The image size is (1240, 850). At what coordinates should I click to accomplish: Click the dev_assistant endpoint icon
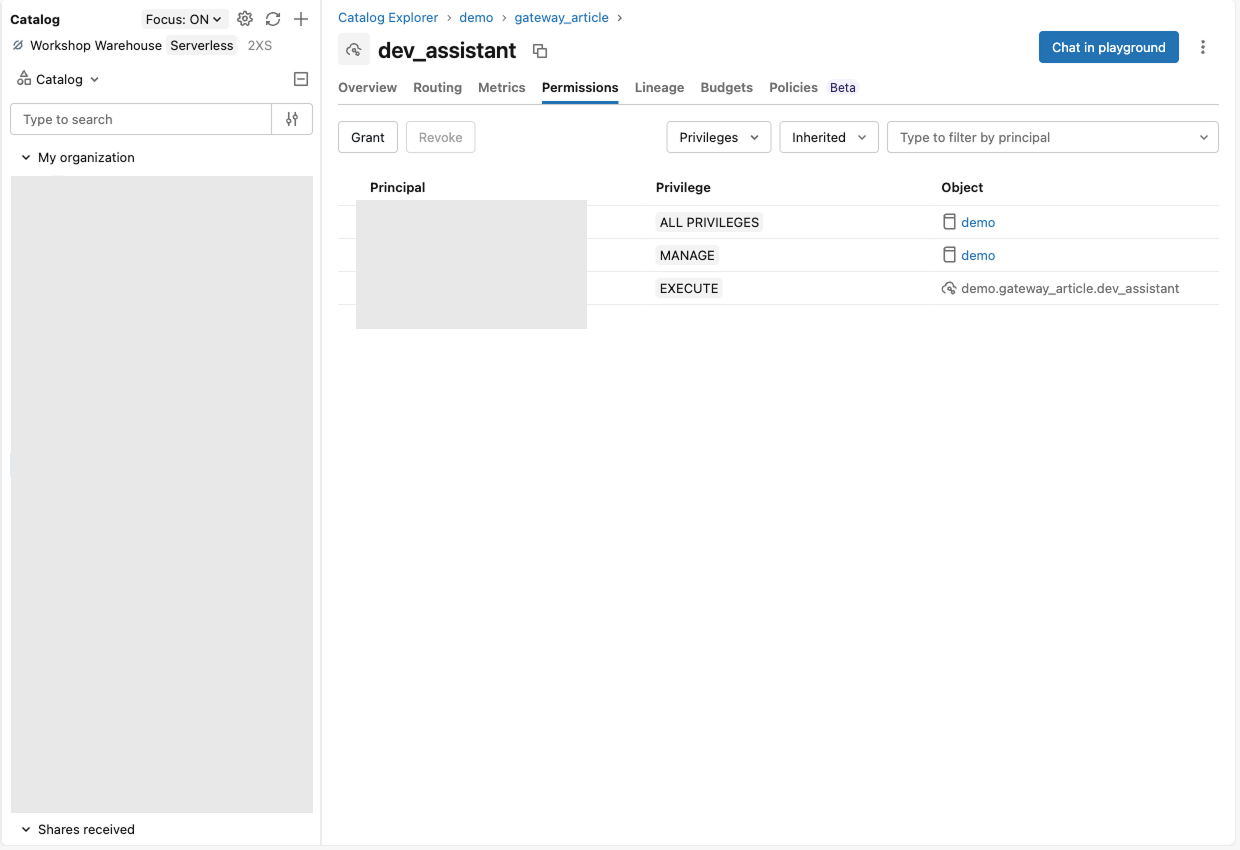(x=354, y=49)
